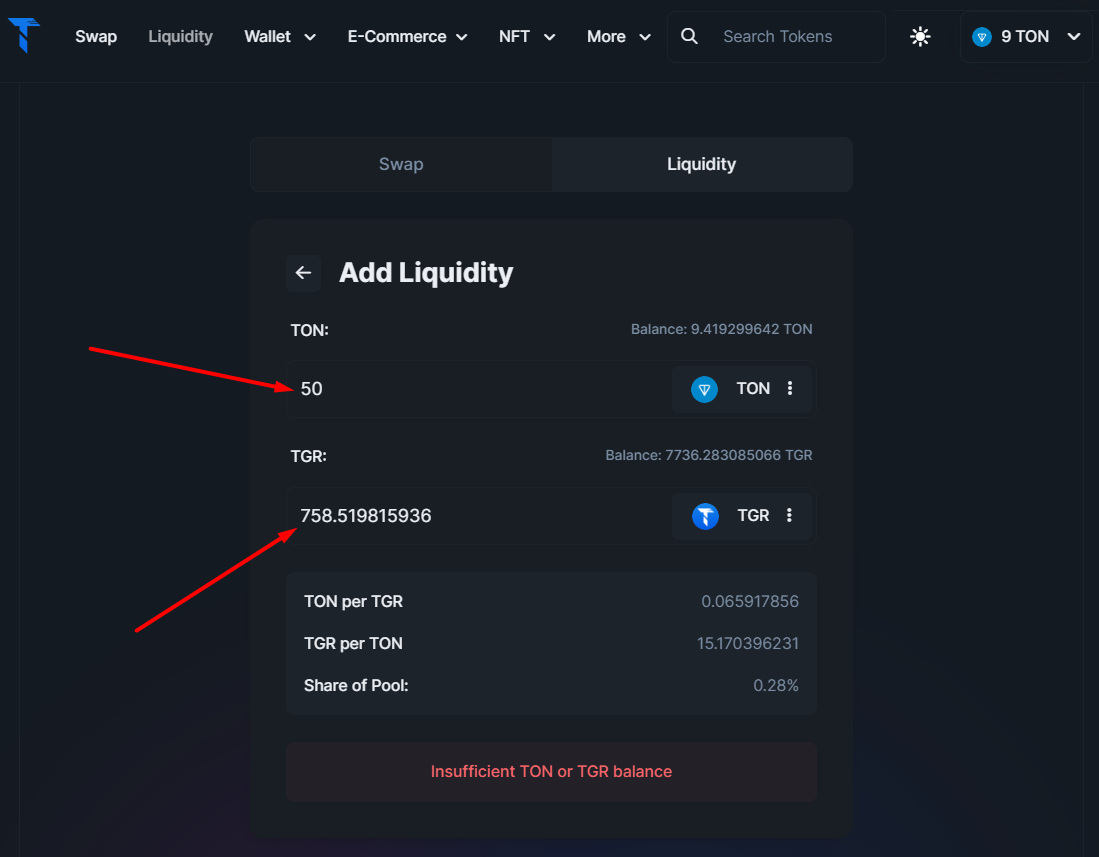Click the back arrow beside Add Liquidity
1099x857 pixels.
click(x=304, y=273)
